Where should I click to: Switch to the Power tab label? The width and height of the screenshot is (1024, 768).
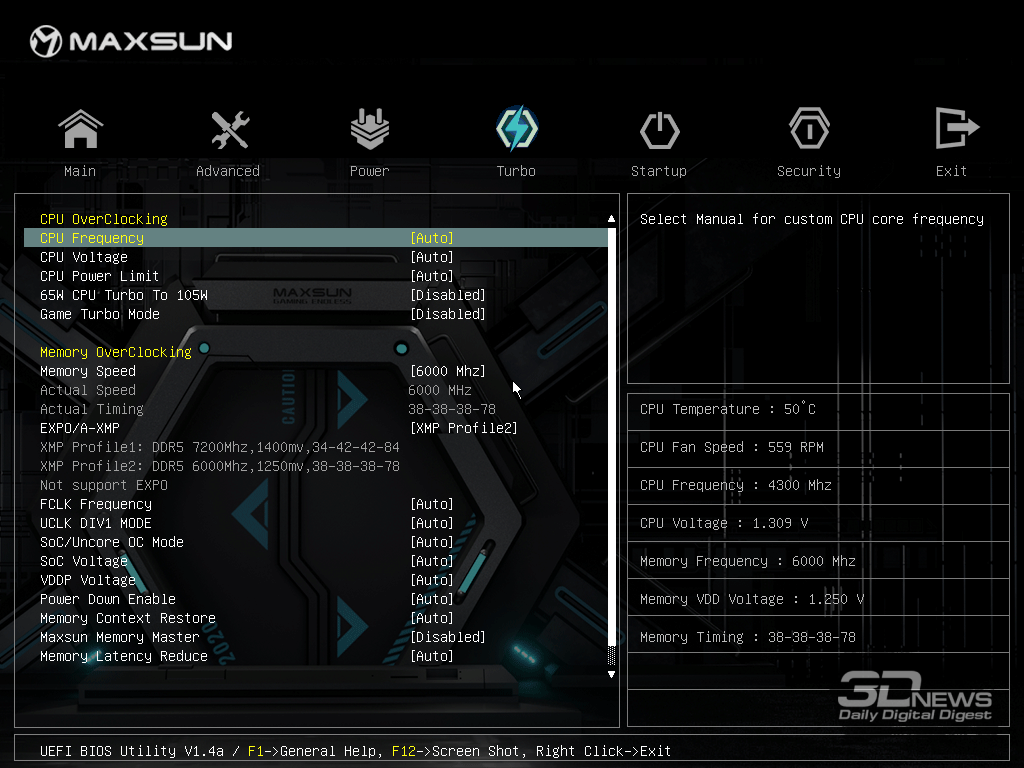pyautogui.click(x=370, y=171)
